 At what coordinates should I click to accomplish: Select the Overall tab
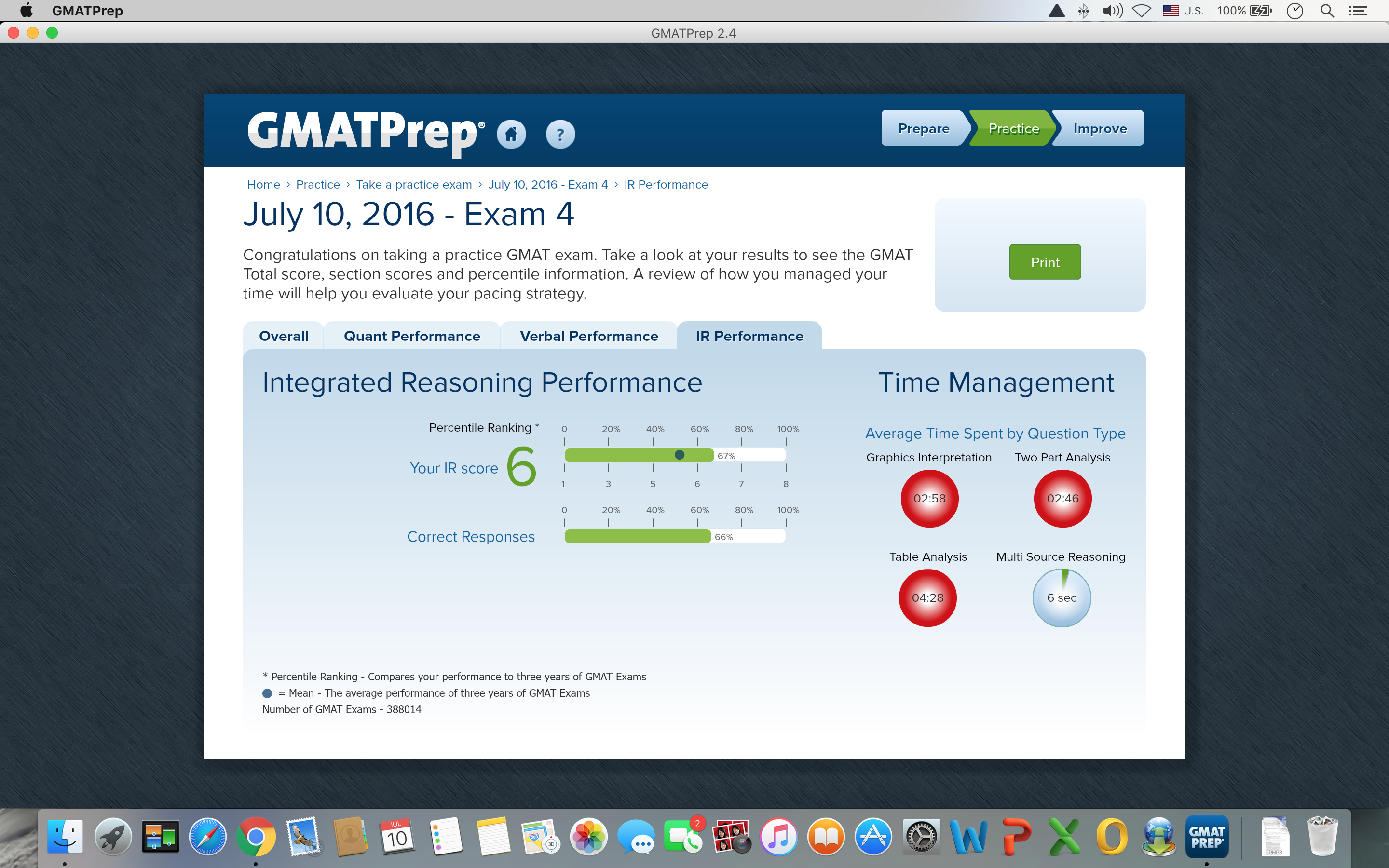tap(284, 336)
